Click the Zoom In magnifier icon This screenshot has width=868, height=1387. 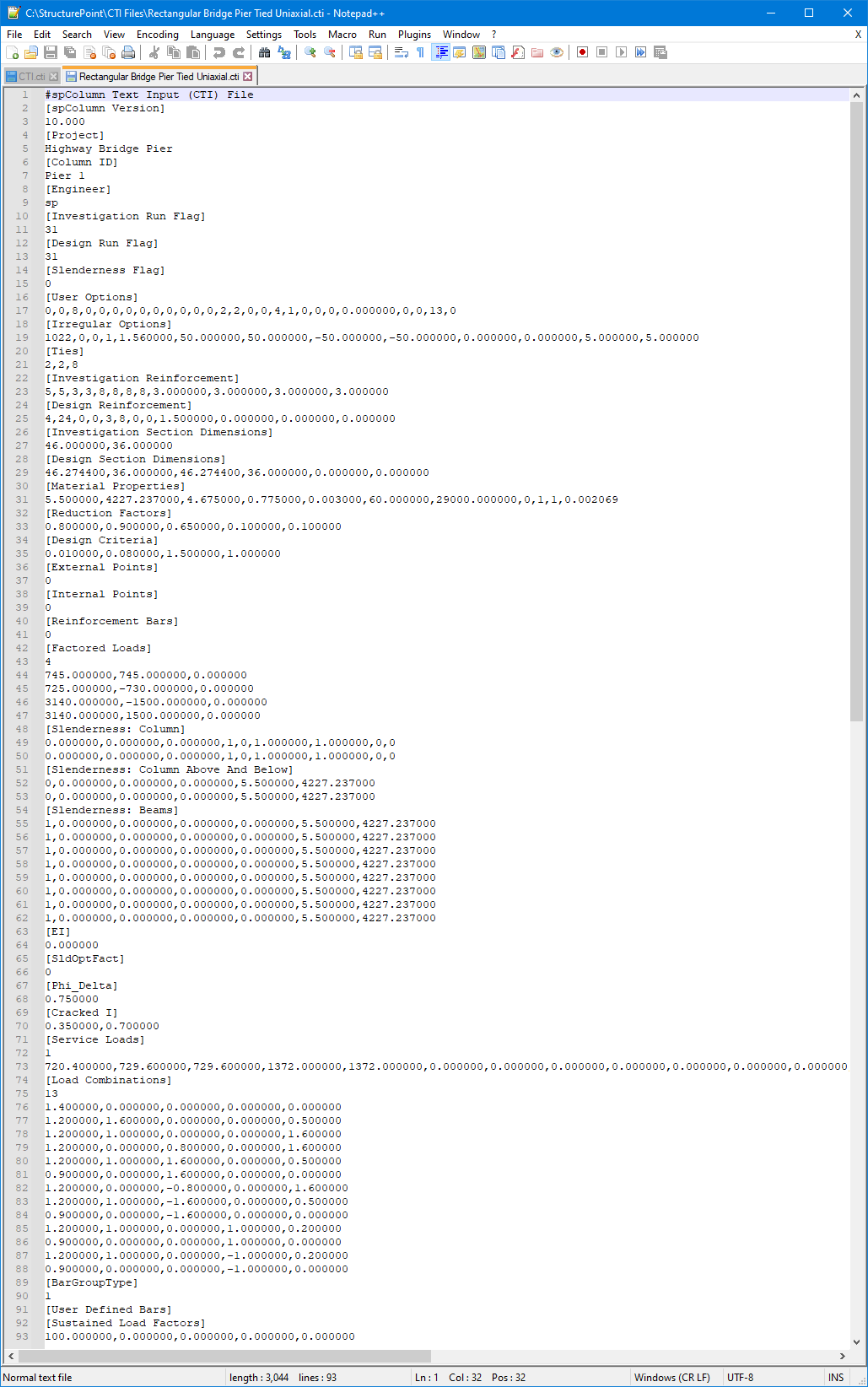tap(310, 52)
